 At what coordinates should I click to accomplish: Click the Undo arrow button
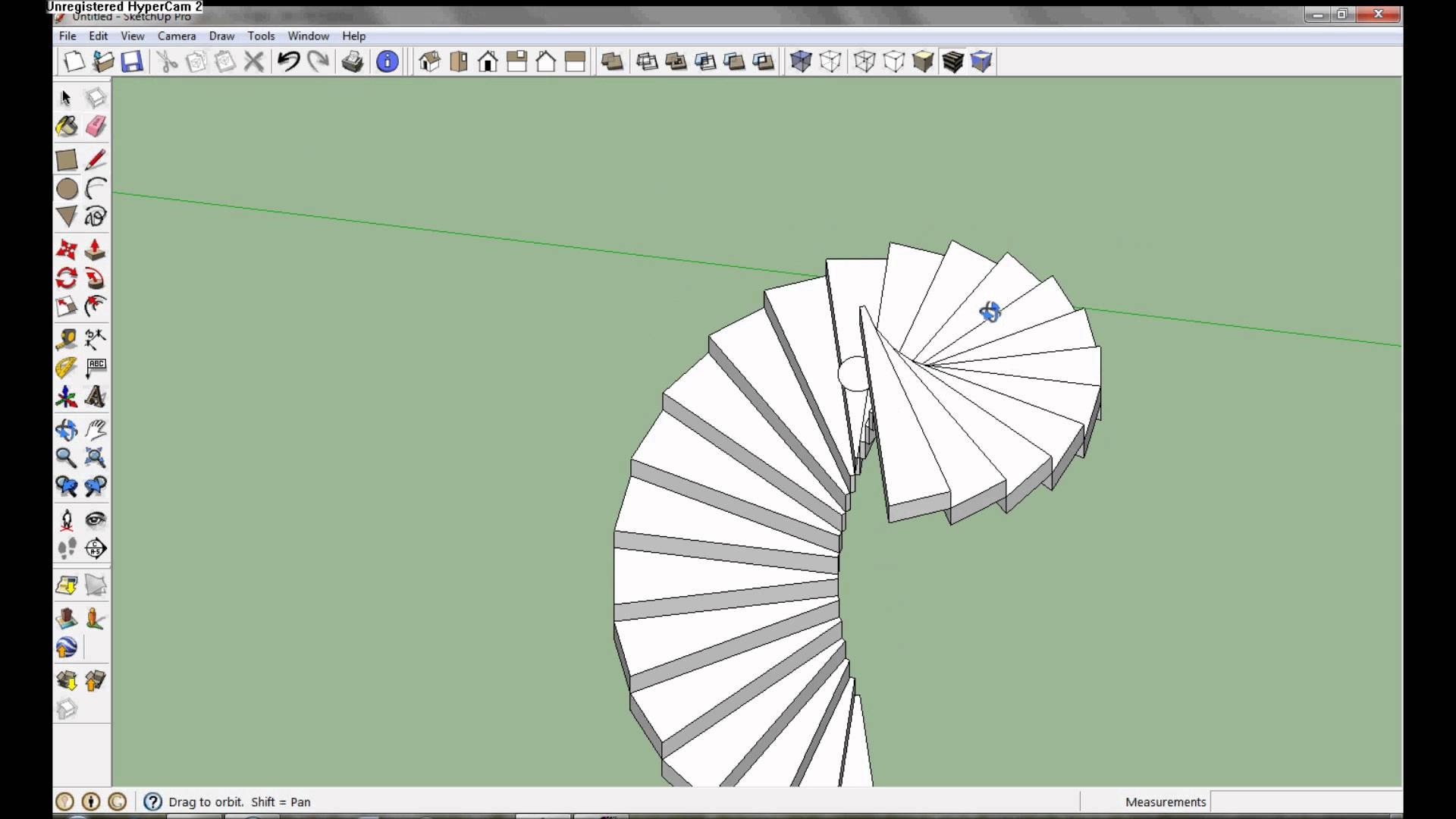coord(288,61)
